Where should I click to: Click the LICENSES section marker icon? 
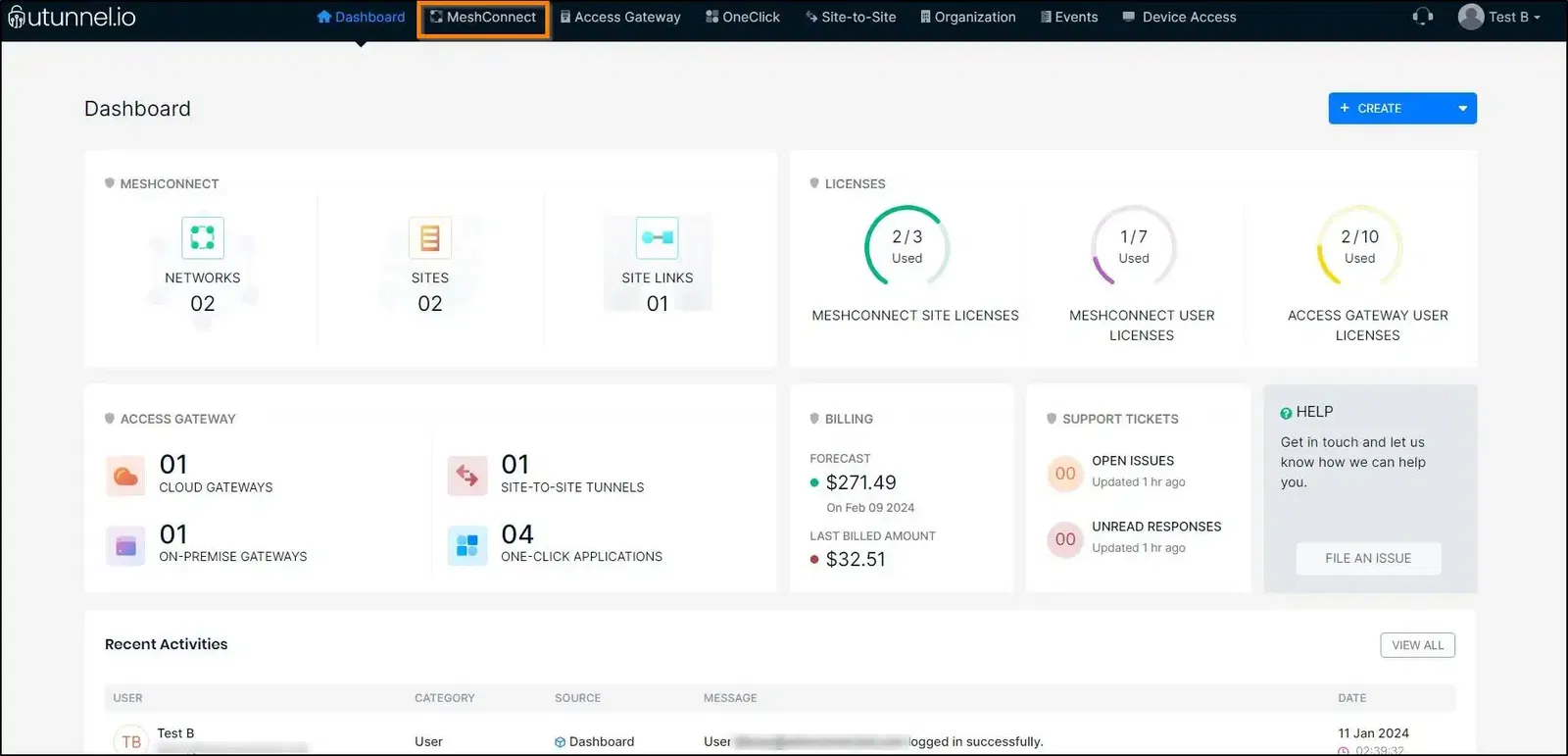(814, 183)
